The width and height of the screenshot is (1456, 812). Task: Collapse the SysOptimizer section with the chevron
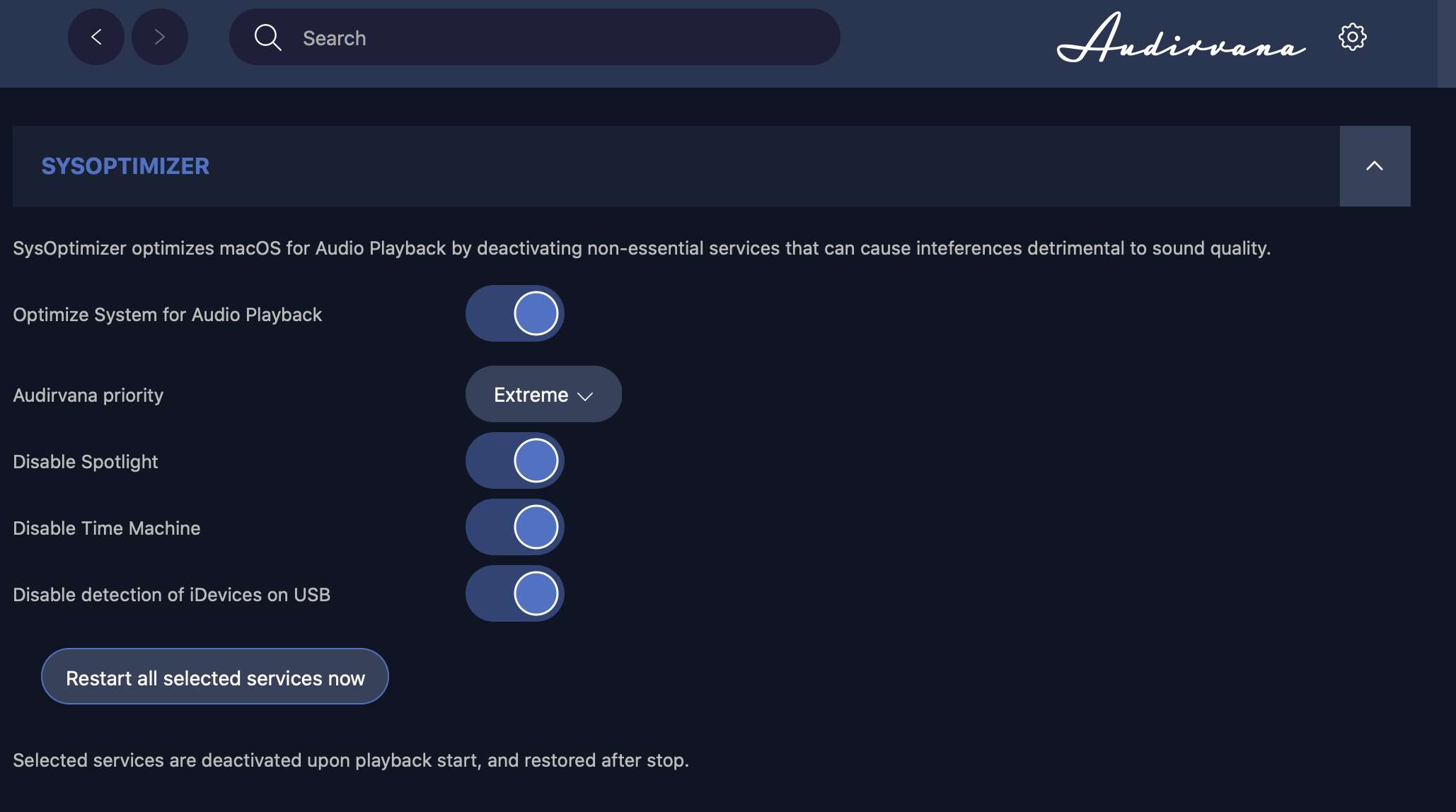1375,166
